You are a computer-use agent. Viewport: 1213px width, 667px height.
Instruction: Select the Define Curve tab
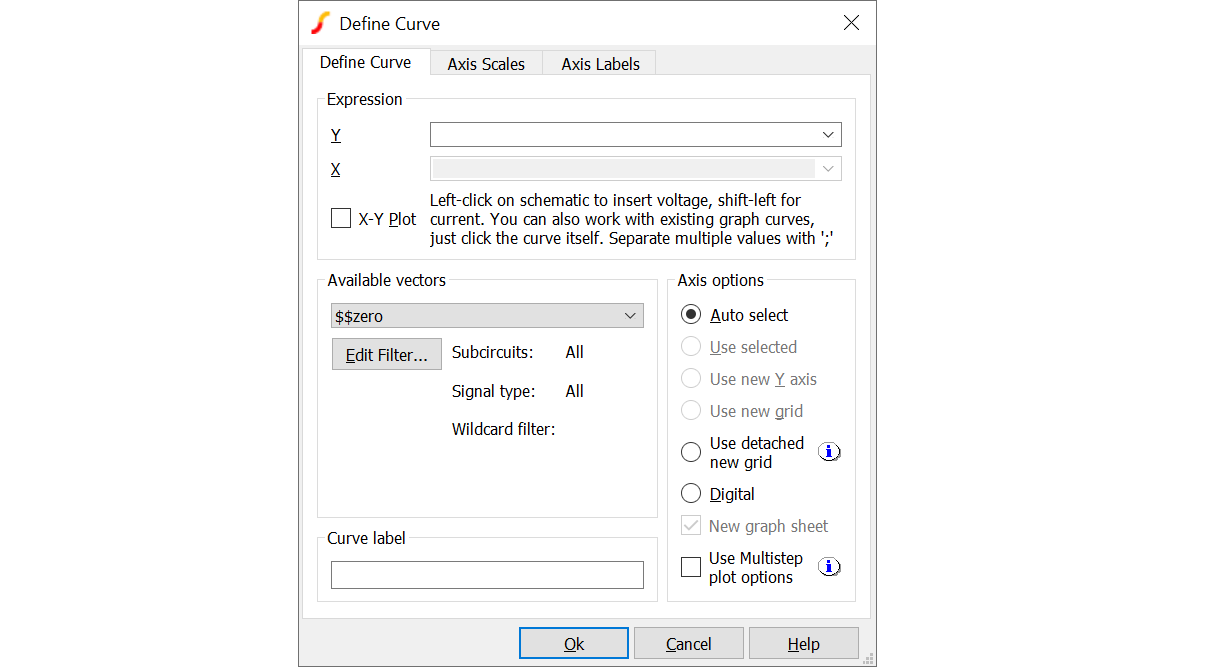pyautogui.click(x=365, y=62)
